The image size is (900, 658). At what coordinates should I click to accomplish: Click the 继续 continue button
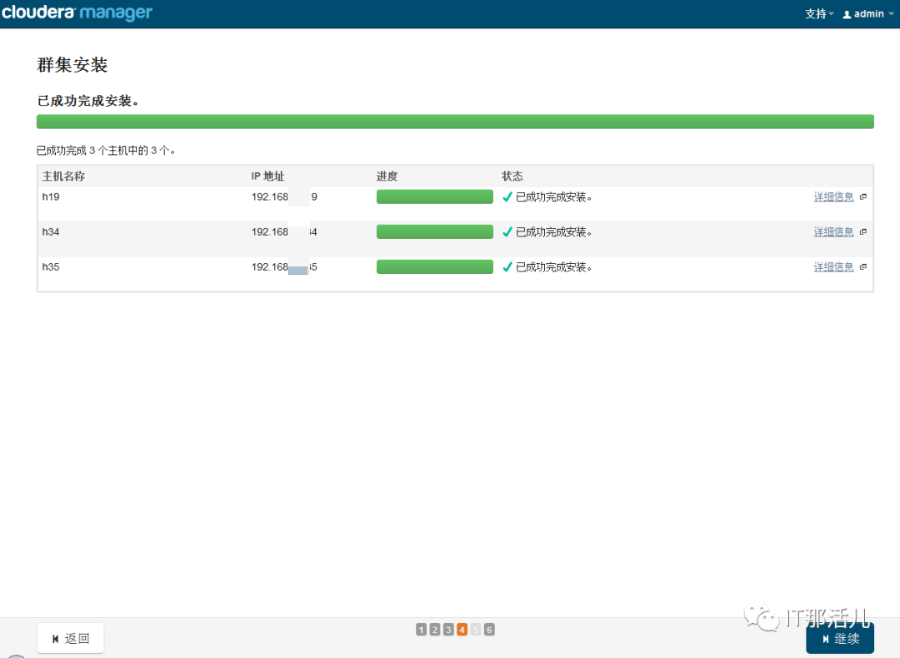click(x=840, y=638)
